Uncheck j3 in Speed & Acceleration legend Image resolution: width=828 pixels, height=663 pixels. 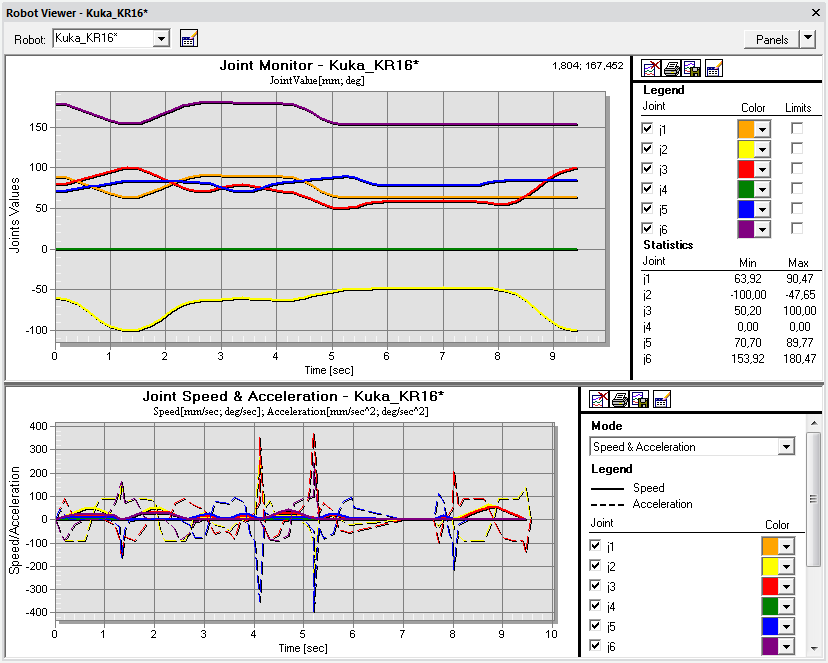(x=595, y=585)
